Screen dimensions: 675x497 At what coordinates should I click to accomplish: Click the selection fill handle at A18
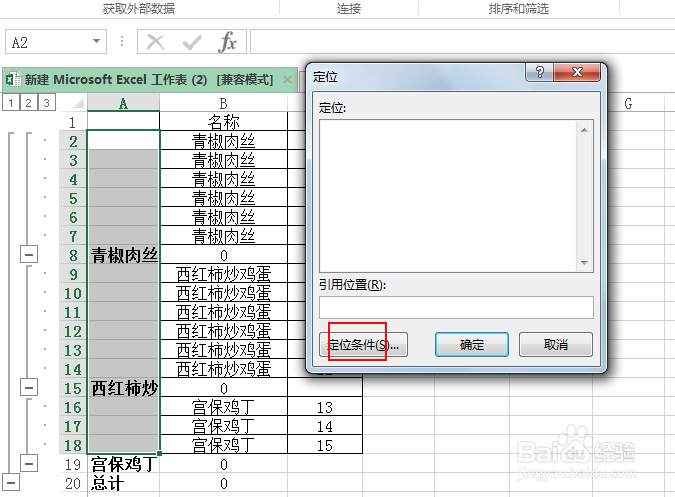coord(160,453)
